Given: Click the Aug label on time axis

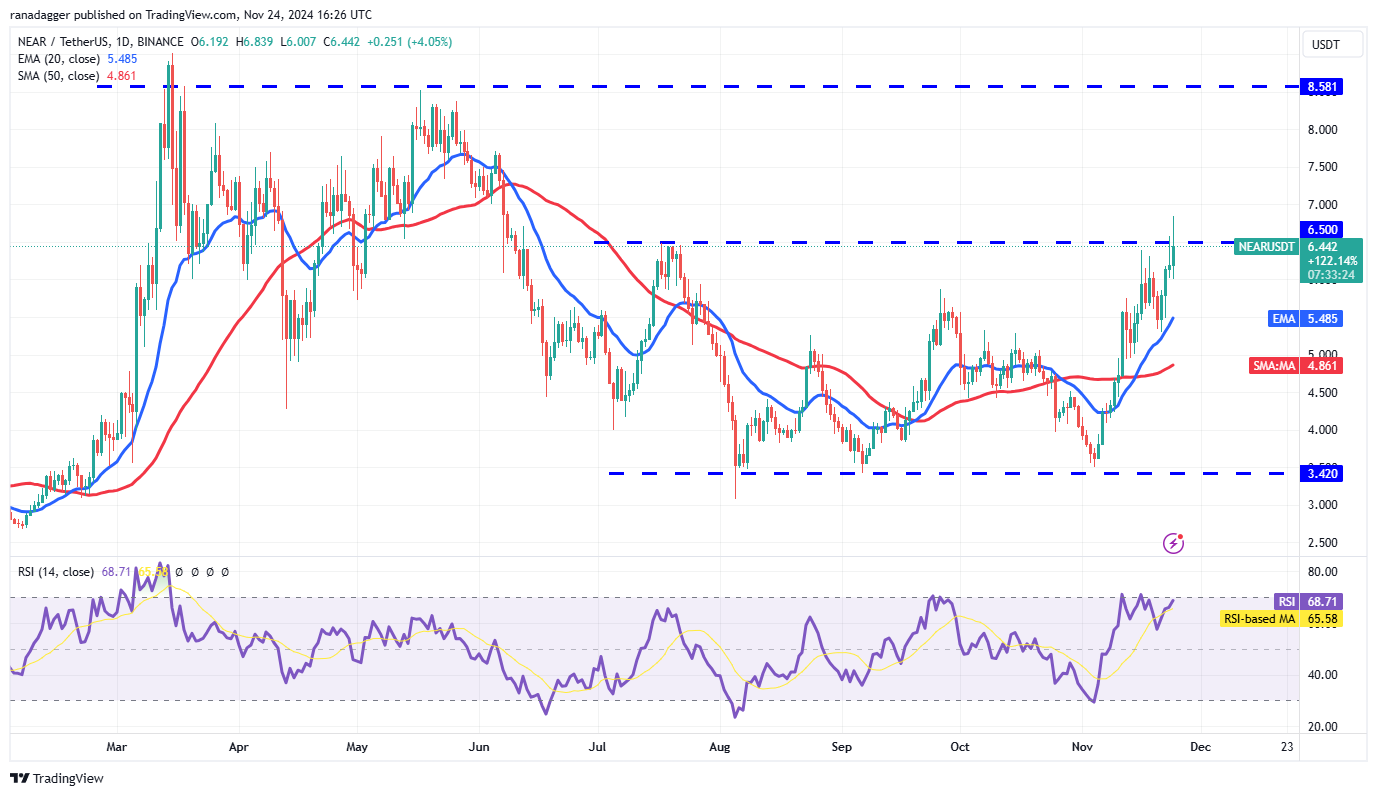Looking at the screenshot, I should coord(720,746).
